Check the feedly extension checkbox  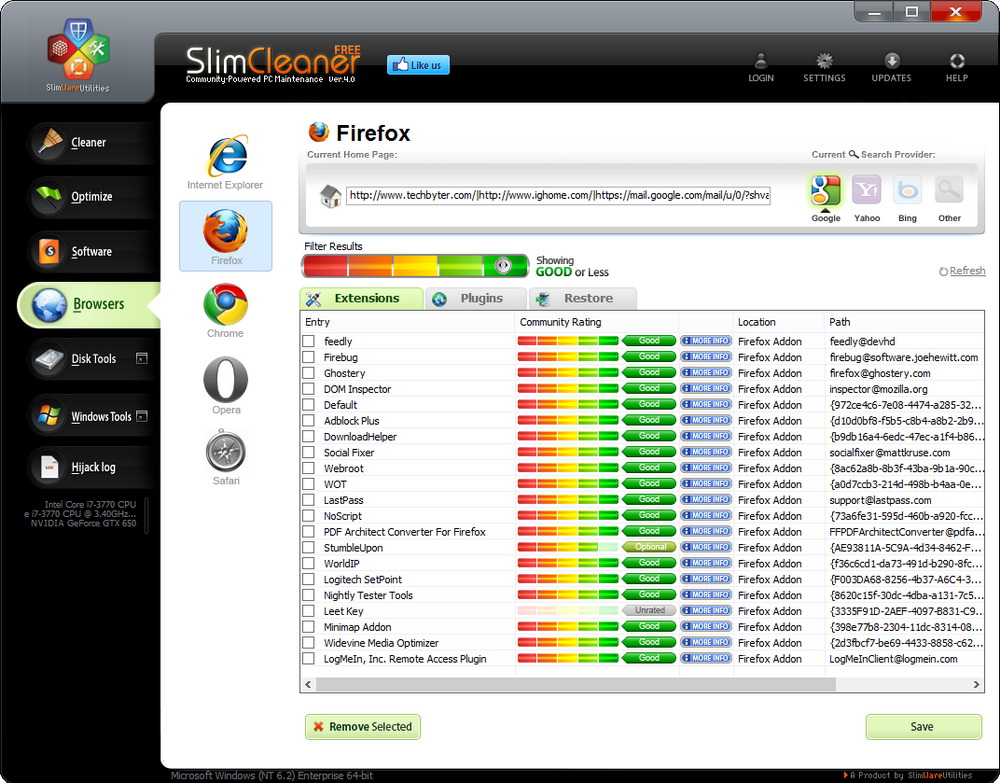(x=309, y=341)
